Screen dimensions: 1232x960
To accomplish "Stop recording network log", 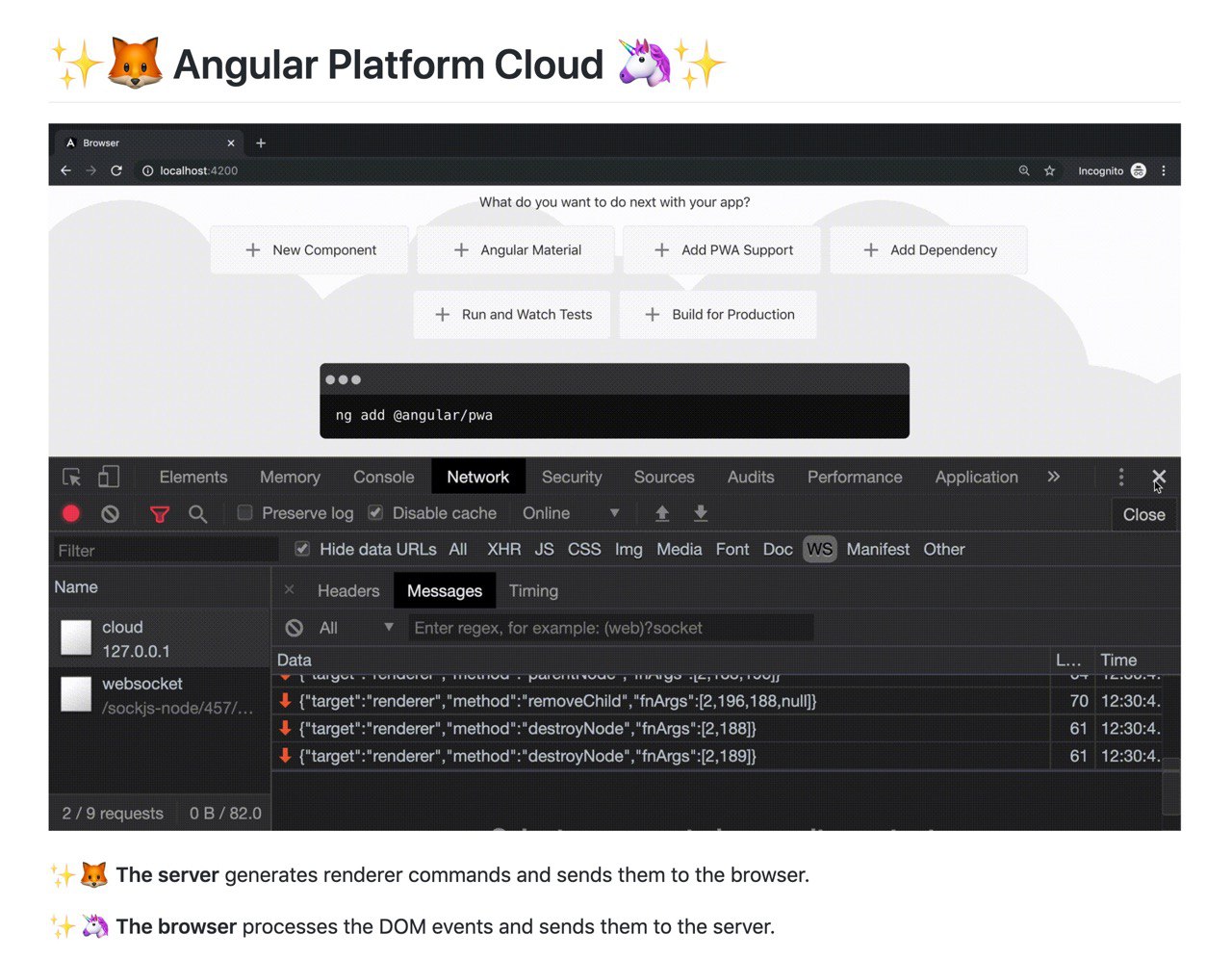I will pyautogui.click(x=71, y=513).
